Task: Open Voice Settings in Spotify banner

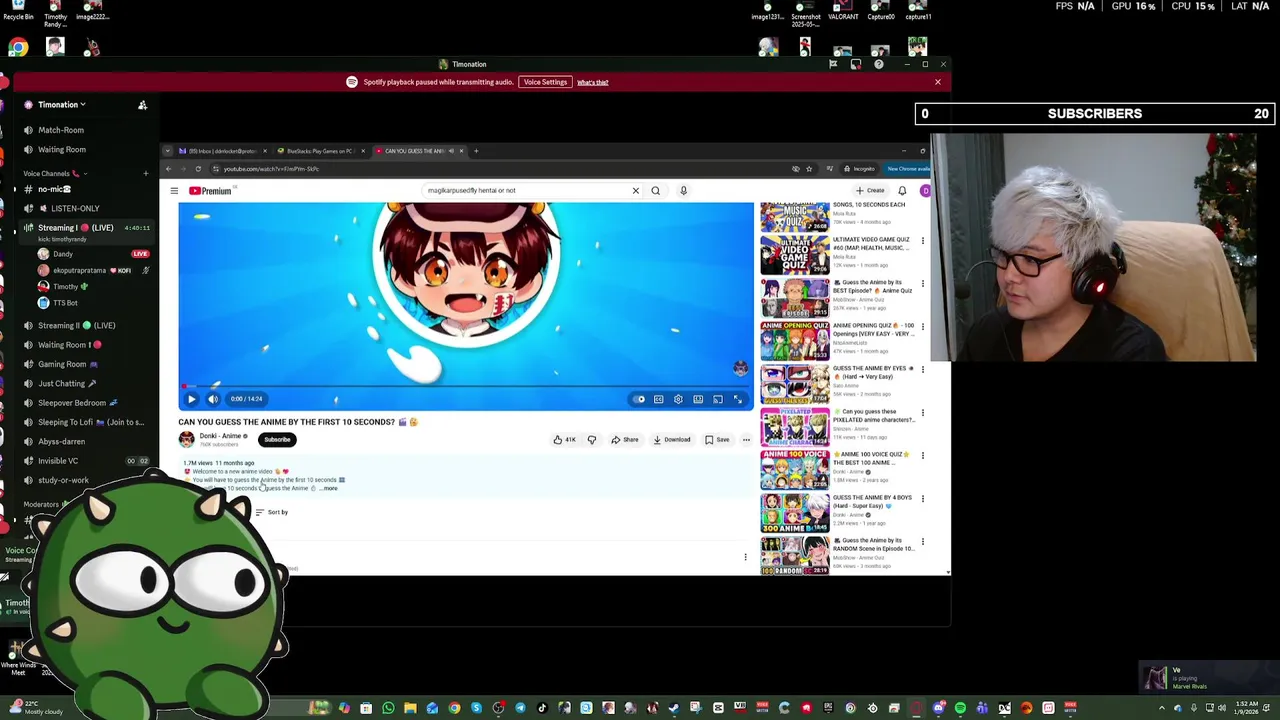Action: pos(545,82)
